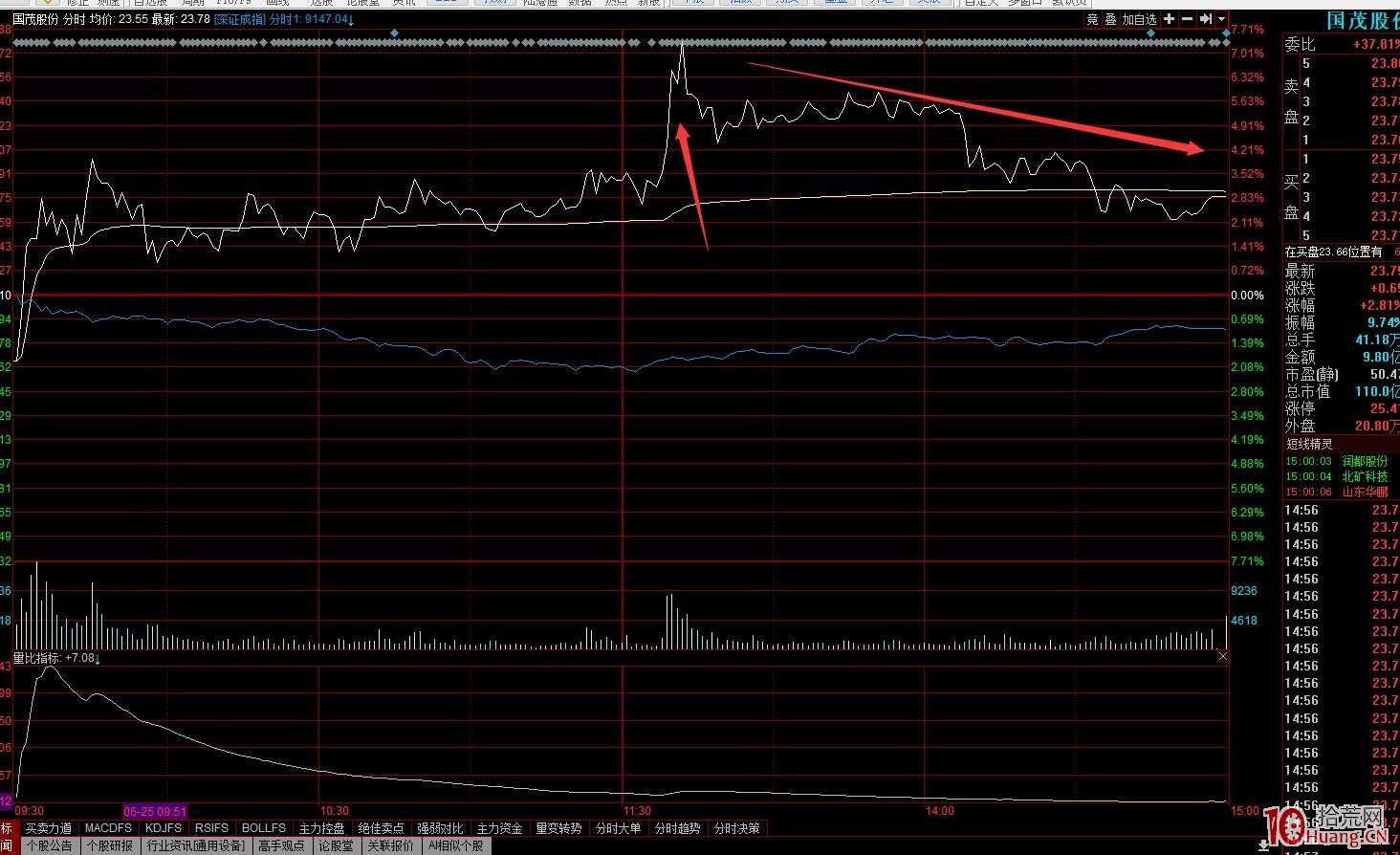The image size is (1400, 855).
Task: Open the 个股研报 research tab
Action: (x=110, y=845)
